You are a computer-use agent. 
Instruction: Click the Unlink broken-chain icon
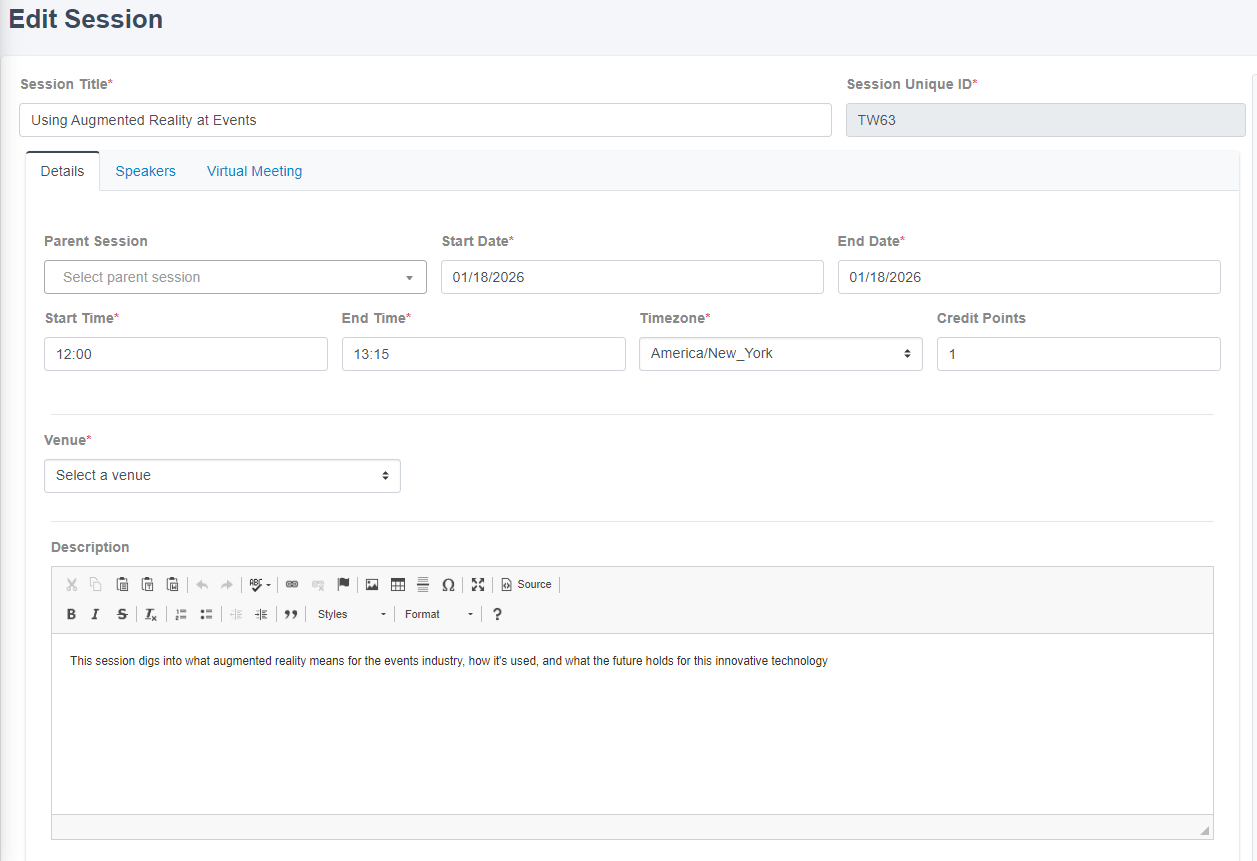pyautogui.click(x=318, y=585)
